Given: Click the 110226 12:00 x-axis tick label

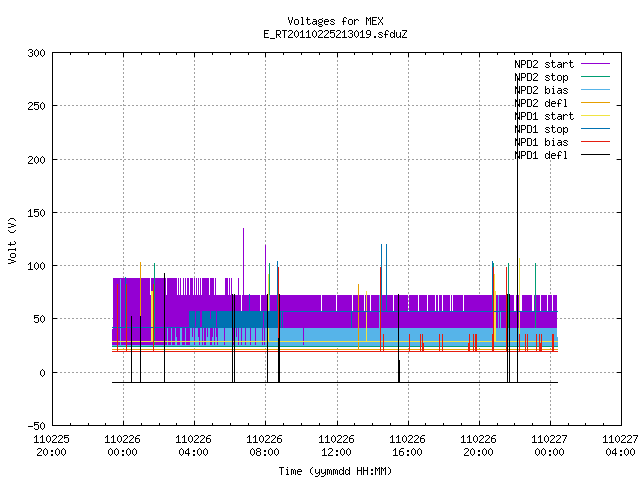Looking at the screenshot, I should (x=336, y=446).
